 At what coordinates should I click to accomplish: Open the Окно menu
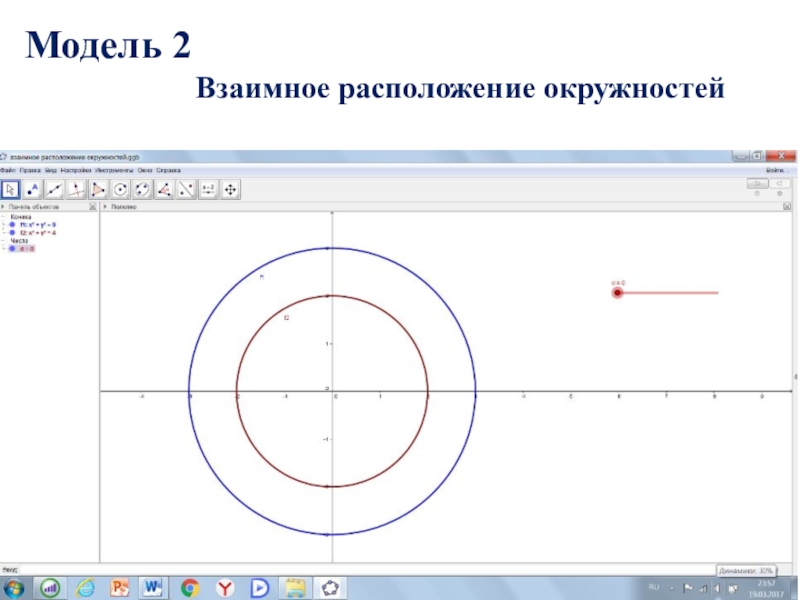[x=145, y=170]
